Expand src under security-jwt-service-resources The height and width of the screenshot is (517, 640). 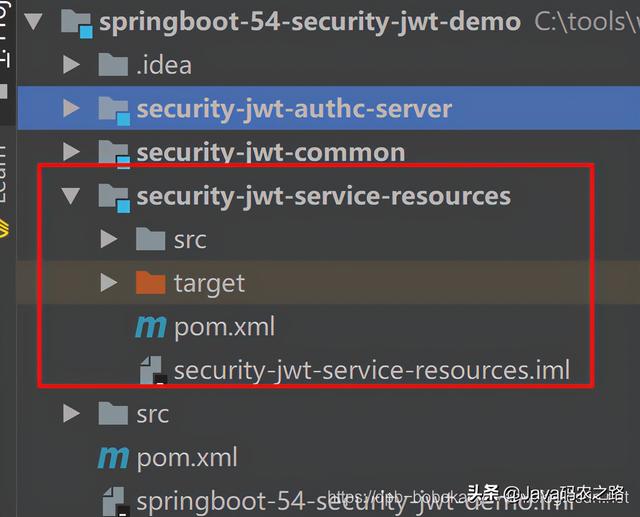(109, 239)
